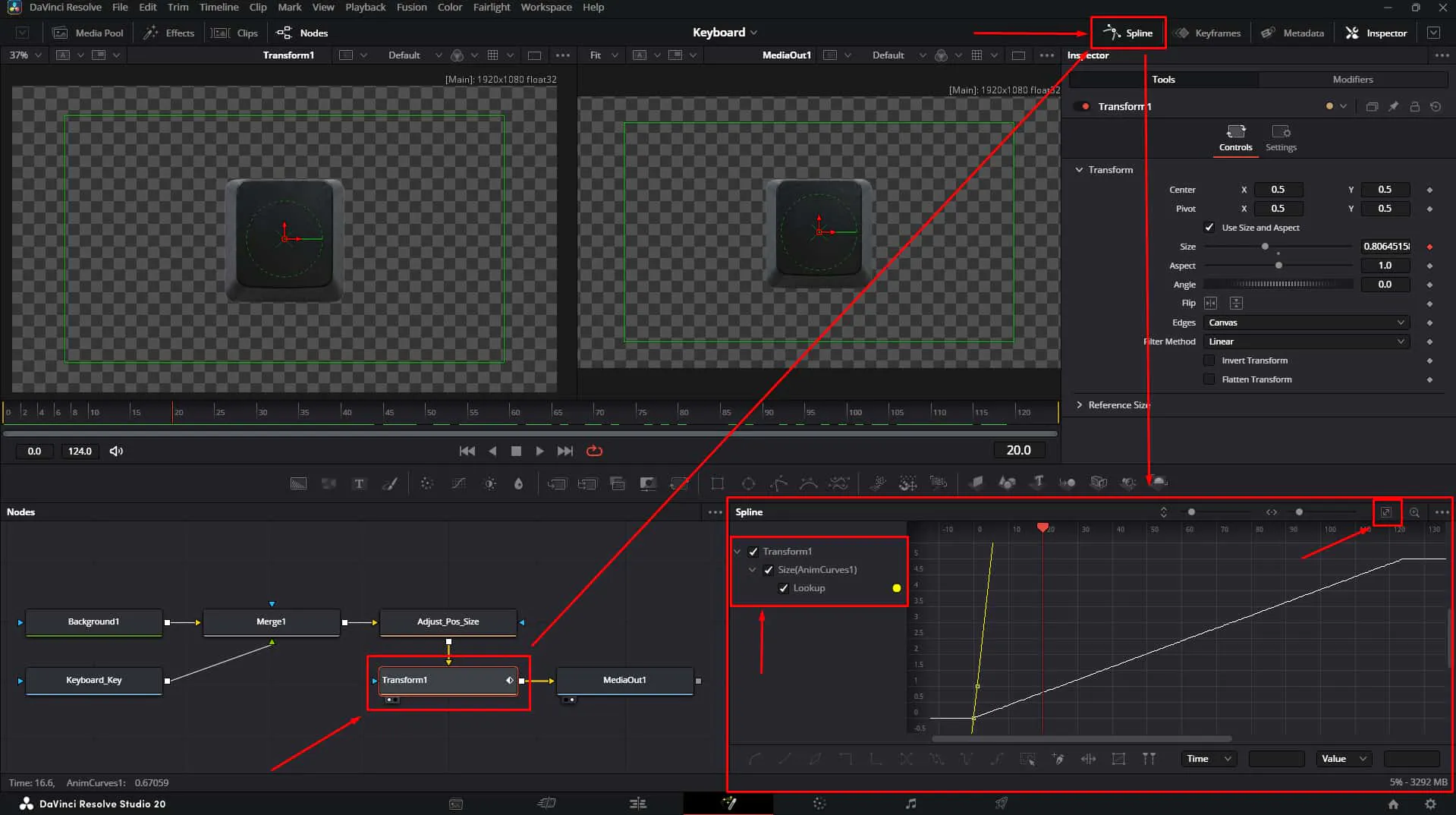This screenshot has width=1456, height=815.
Task: Select the Keyboard_Key node
Action: click(94, 681)
